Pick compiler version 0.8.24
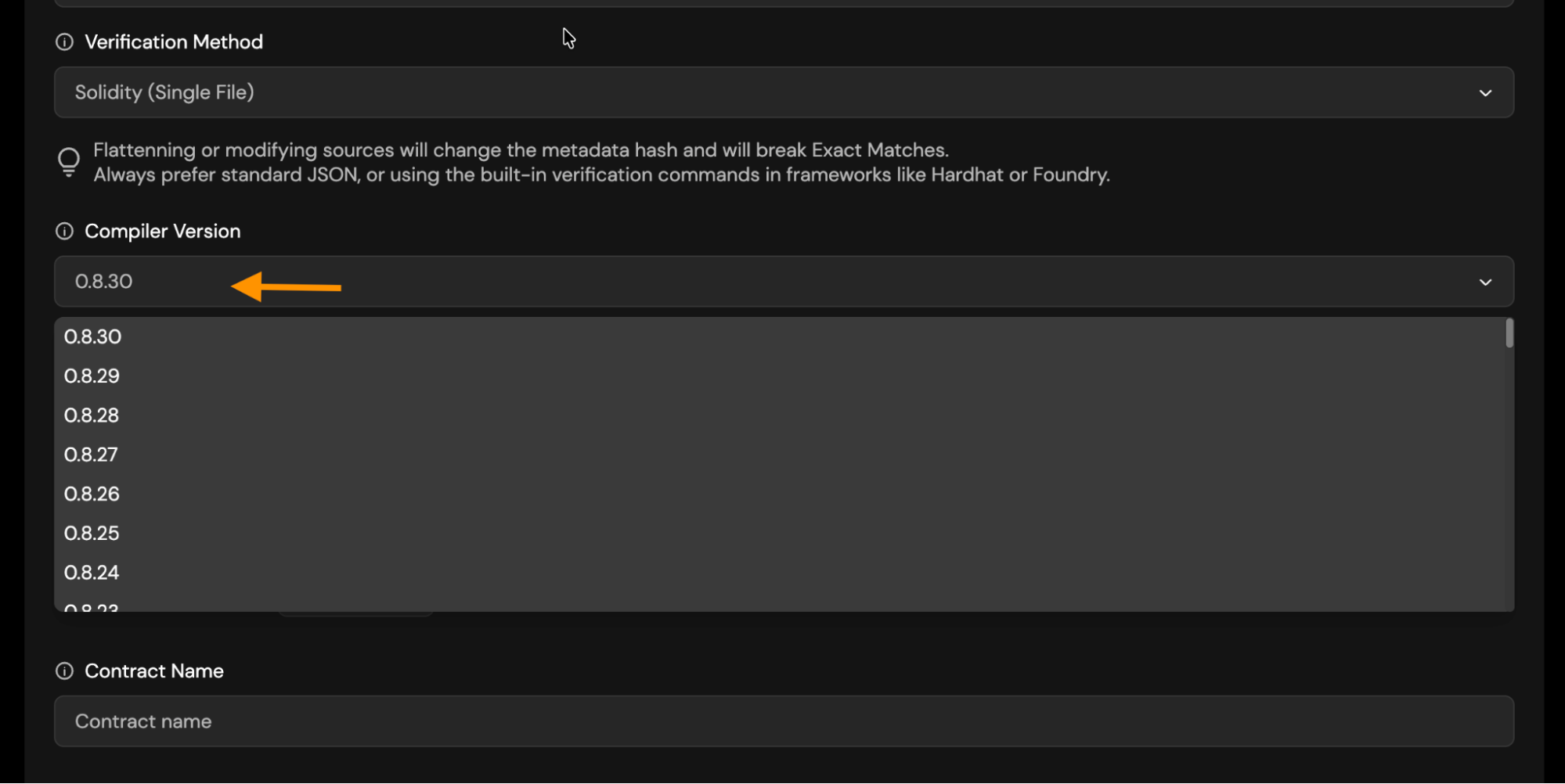The height and width of the screenshot is (784, 1565). pos(92,573)
